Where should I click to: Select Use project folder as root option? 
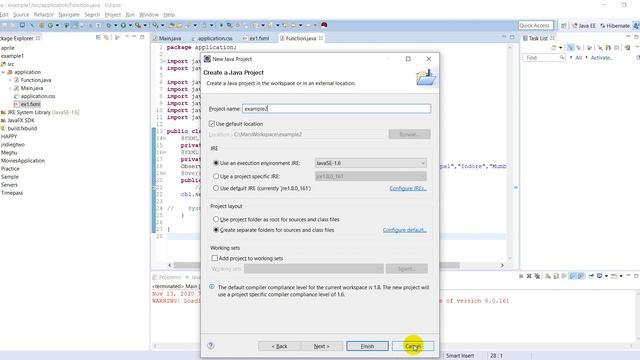216,219
